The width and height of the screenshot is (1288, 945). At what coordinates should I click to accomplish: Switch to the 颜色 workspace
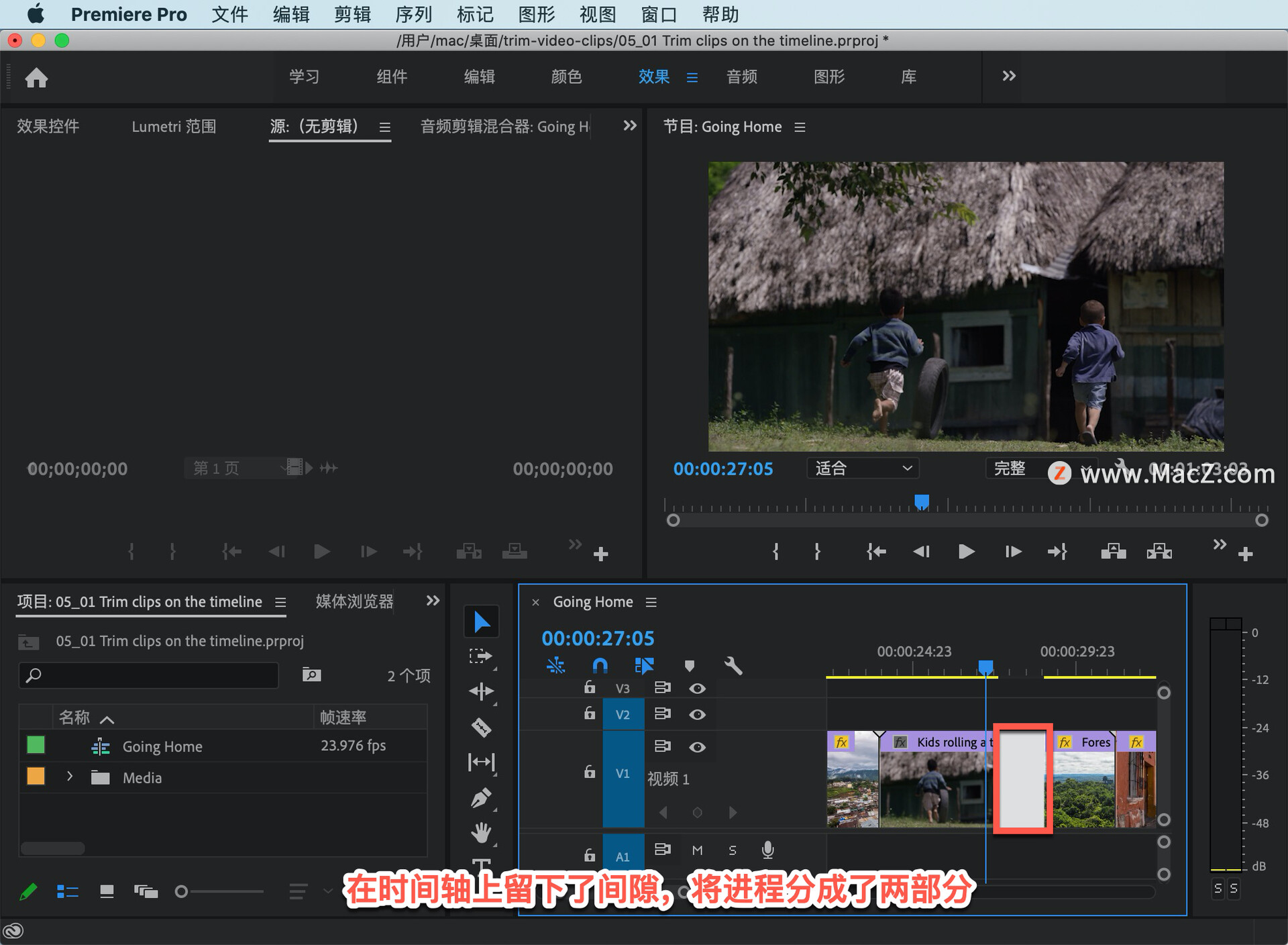(x=566, y=77)
